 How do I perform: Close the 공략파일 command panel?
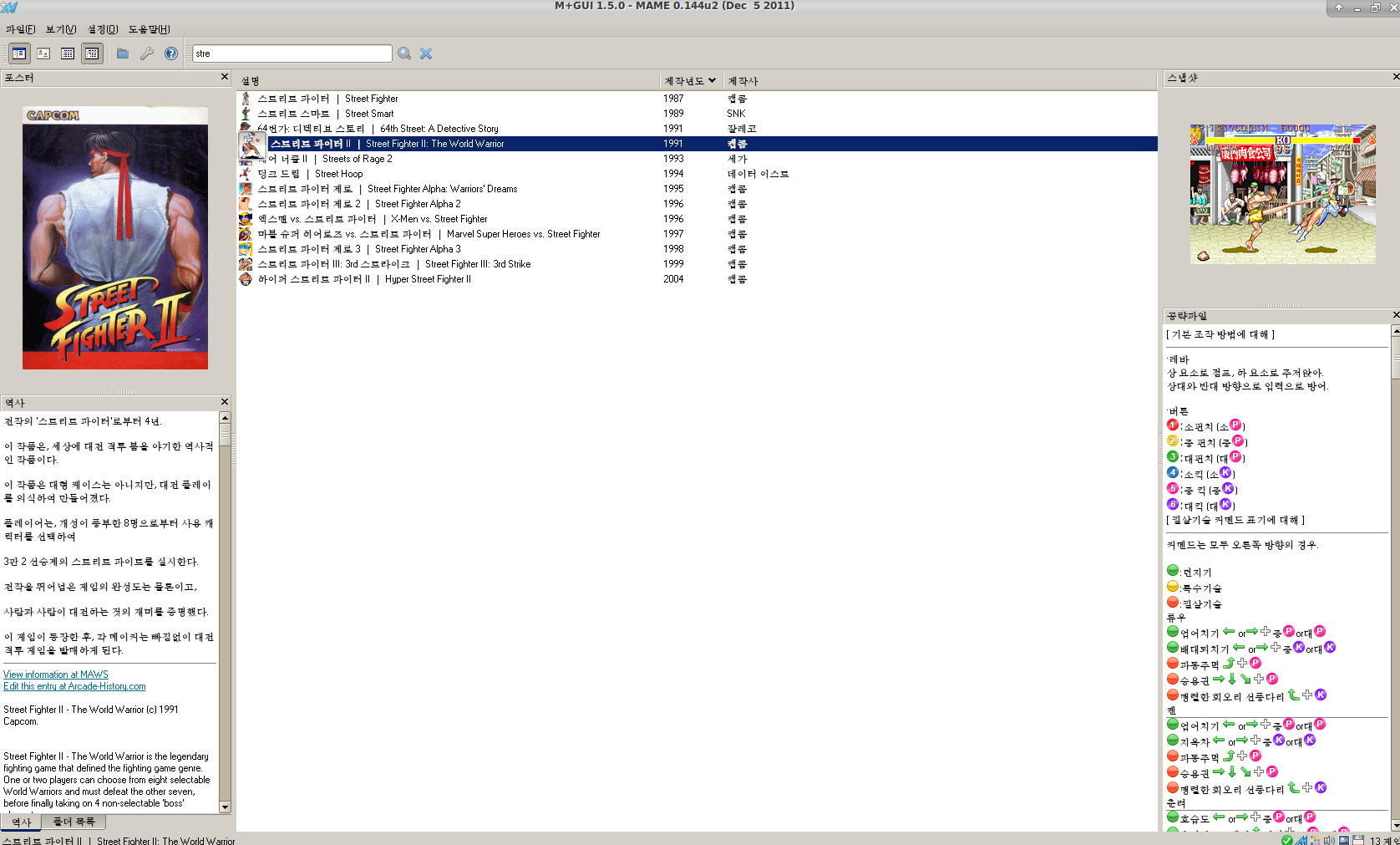(1396, 315)
